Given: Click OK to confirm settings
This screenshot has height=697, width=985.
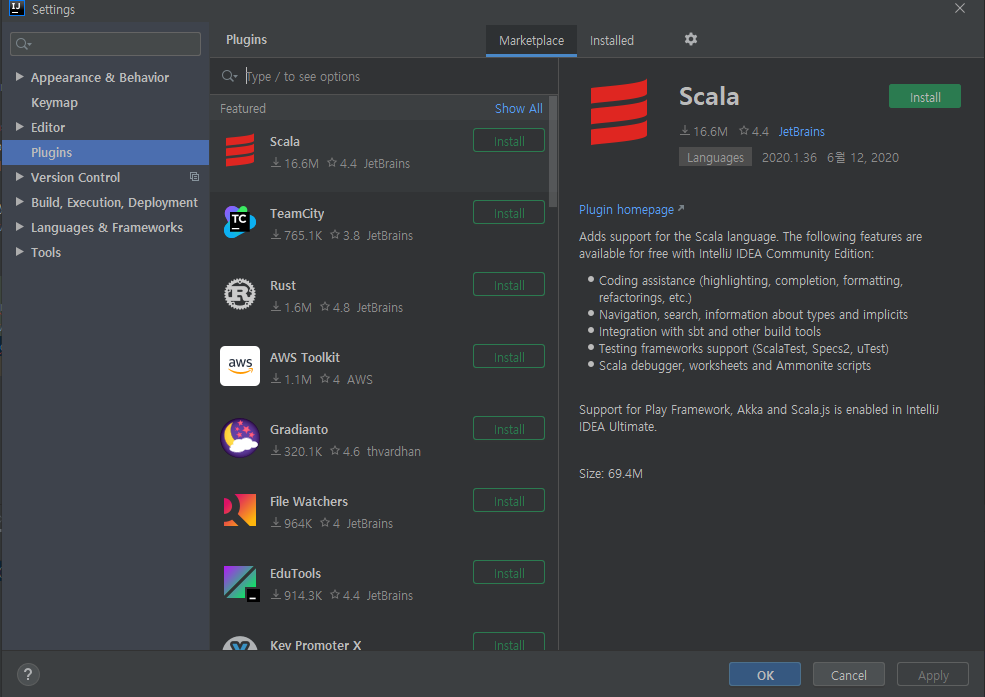Looking at the screenshot, I should tap(765, 675).
